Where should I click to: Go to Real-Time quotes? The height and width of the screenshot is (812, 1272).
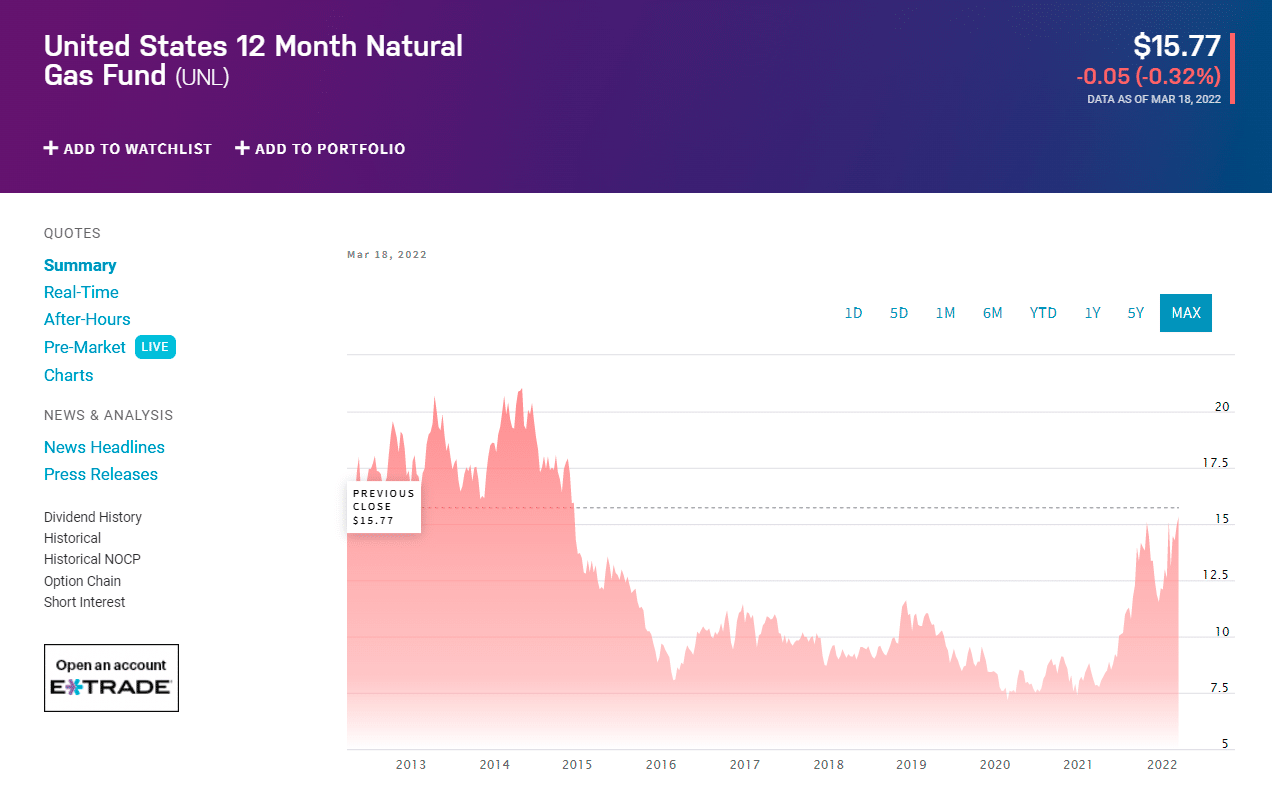(81, 292)
